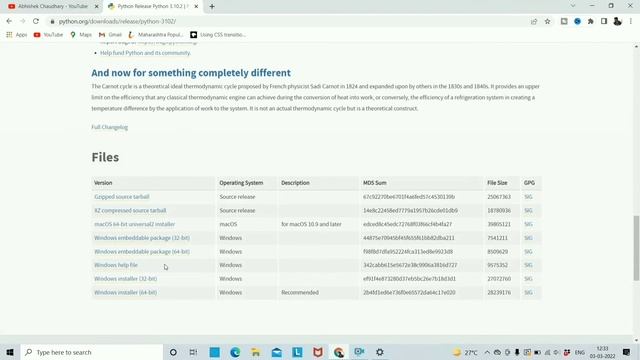Image resolution: width=640 pixels, height=360 pixels.
Task: Open weather 27°C widget
Action: (465, 352)
